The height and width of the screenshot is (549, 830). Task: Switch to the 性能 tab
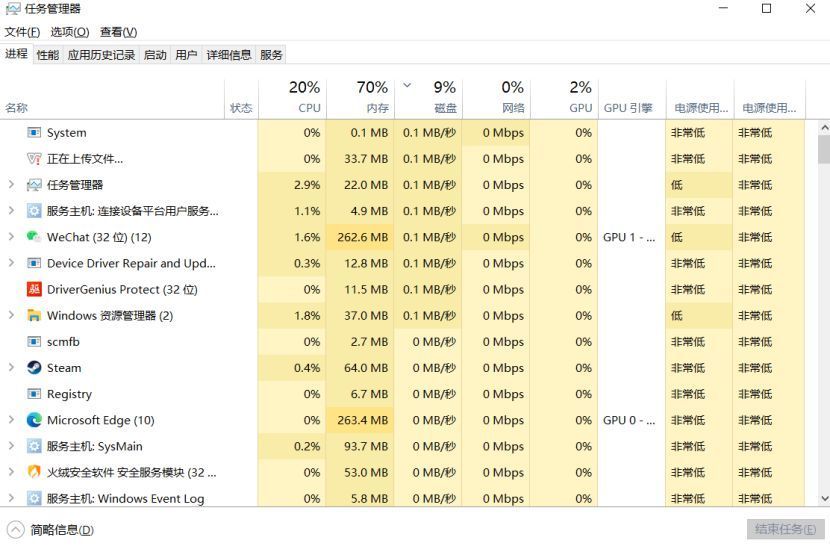(48, 55)
